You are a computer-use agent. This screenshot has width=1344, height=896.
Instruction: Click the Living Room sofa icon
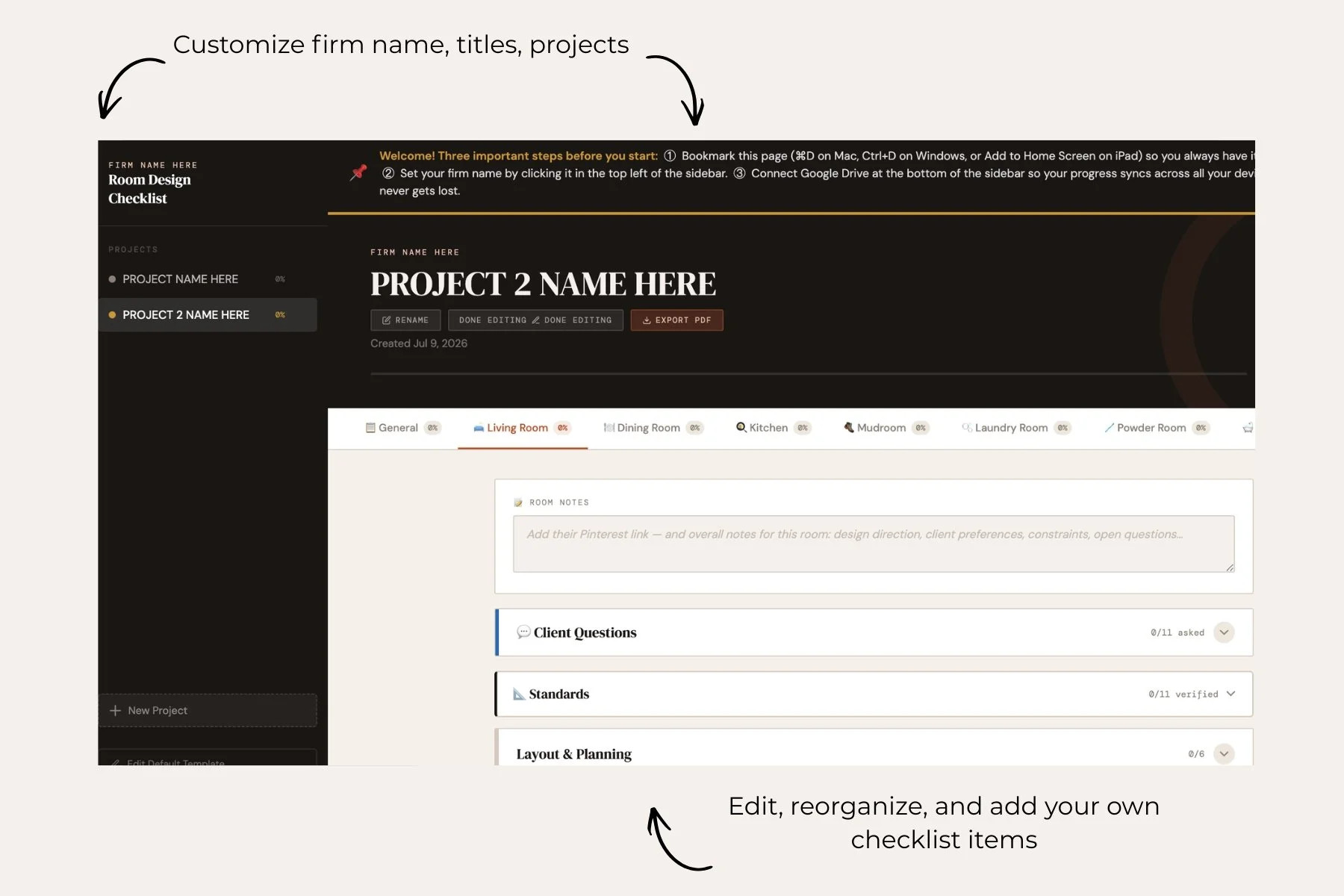click(x=479, y=428)
